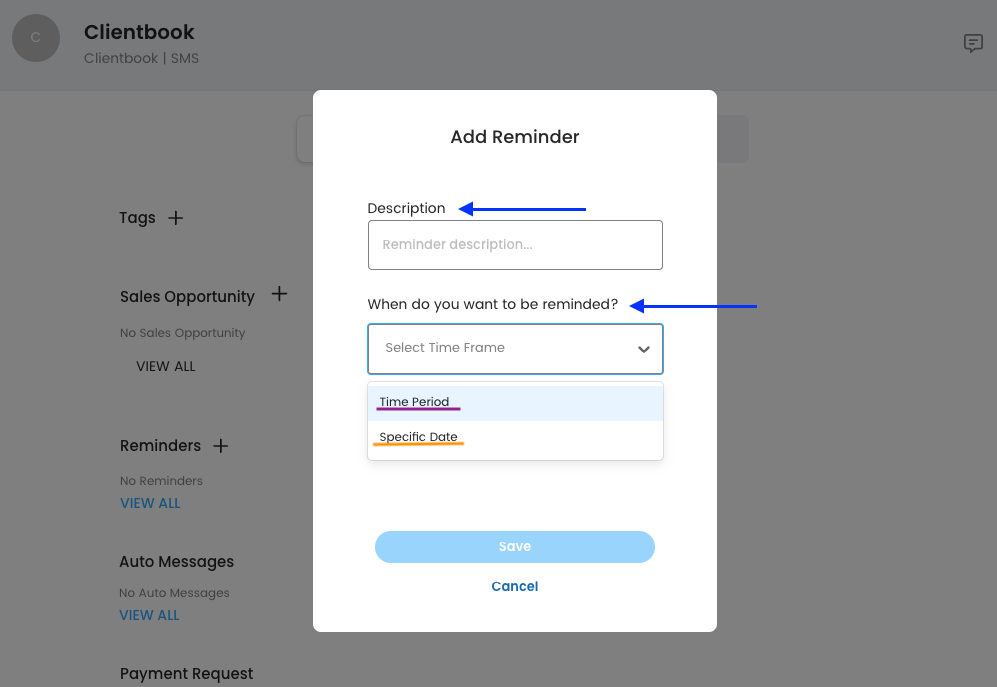The image size is (997, 687).
Task: Cancel the Add Reminder dialog
Action: point(515,586)
